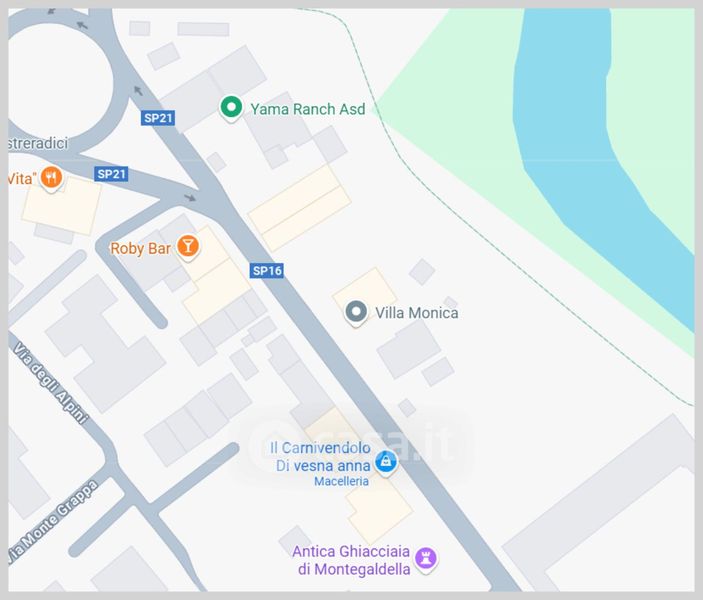The image size is (703, 600).
Task: Select Il Carnivendolo Di vesna anna label
Action: 321,457
